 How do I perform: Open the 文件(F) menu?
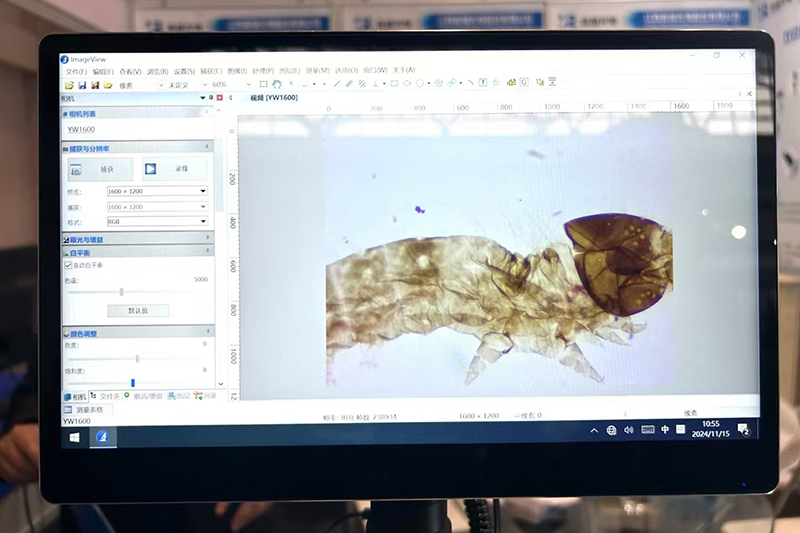tap(76, 71)
